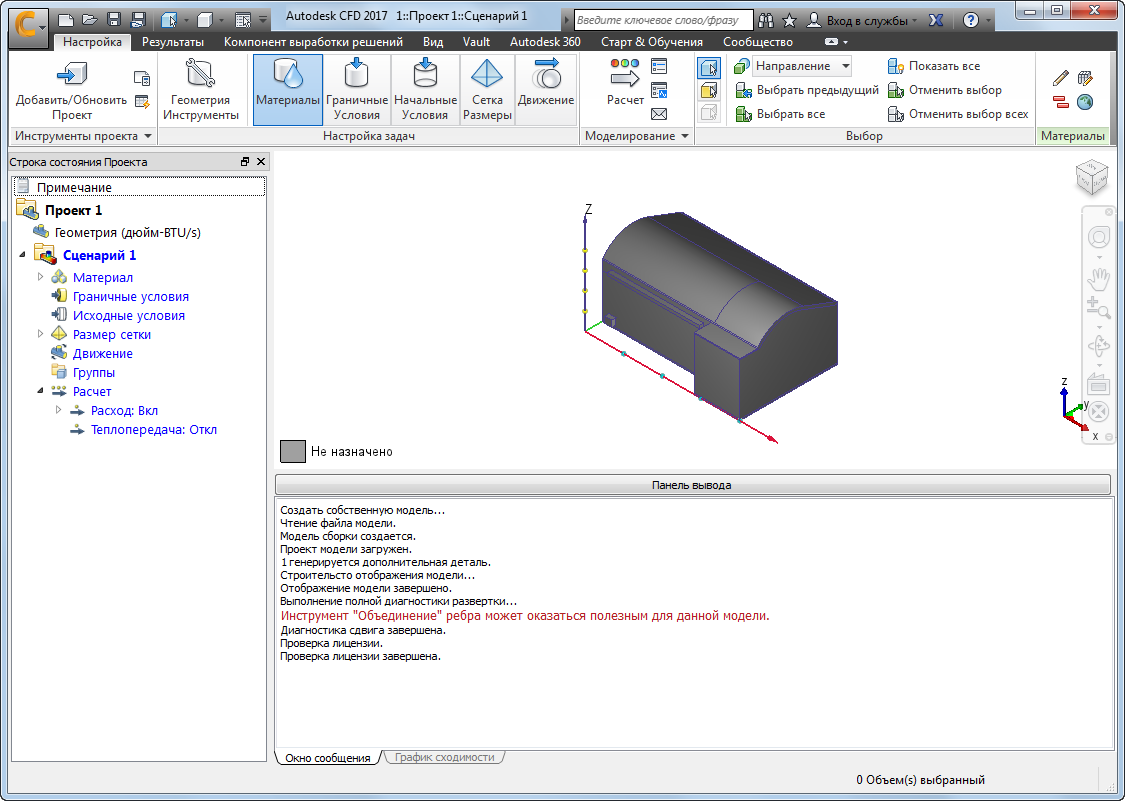Image resolution: width=1125 pixels, height=801 pixels.
Task: Click the keyword search input field
Action: [664, 20]
